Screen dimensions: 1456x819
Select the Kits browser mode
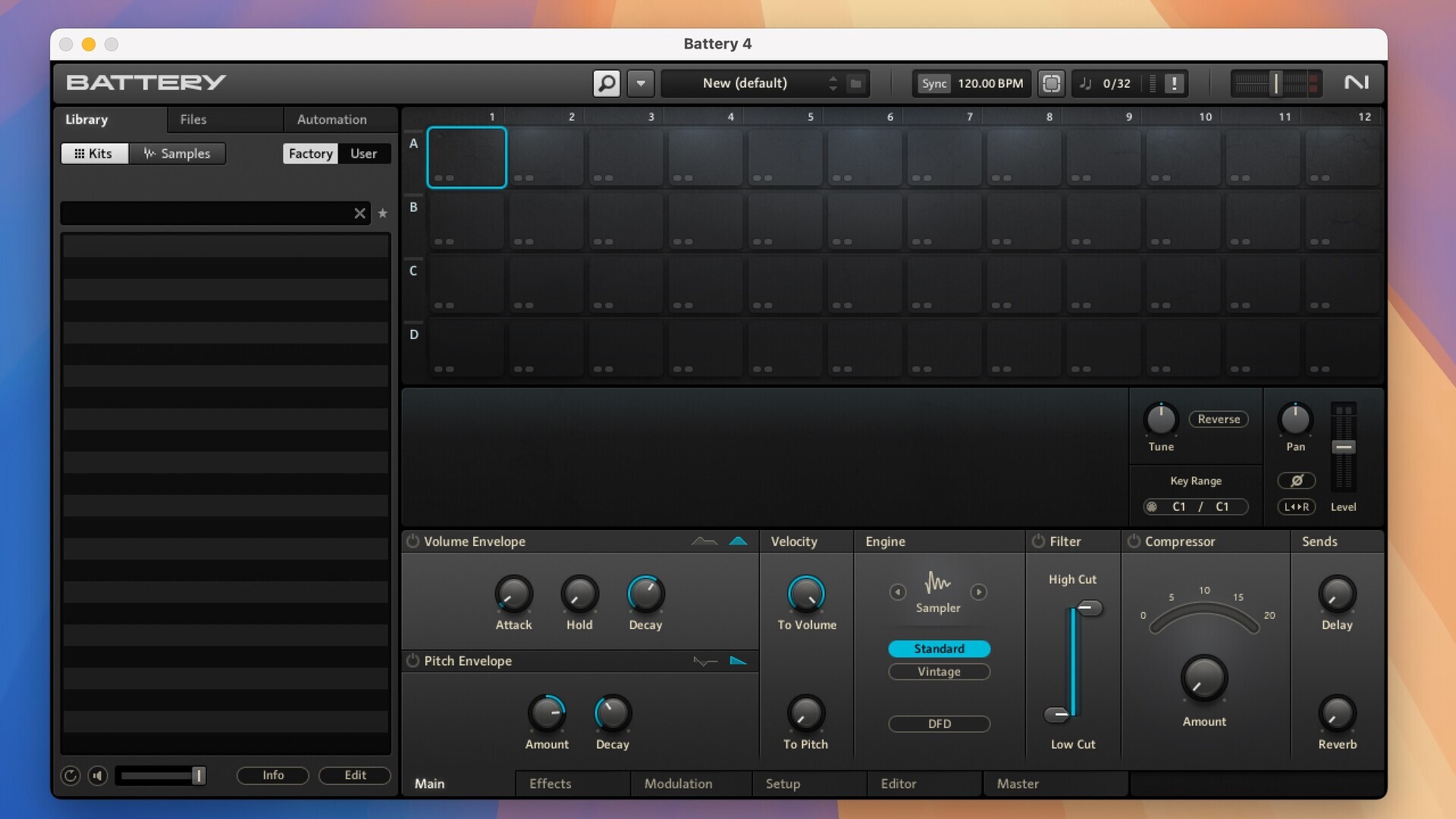click(94, 153)
